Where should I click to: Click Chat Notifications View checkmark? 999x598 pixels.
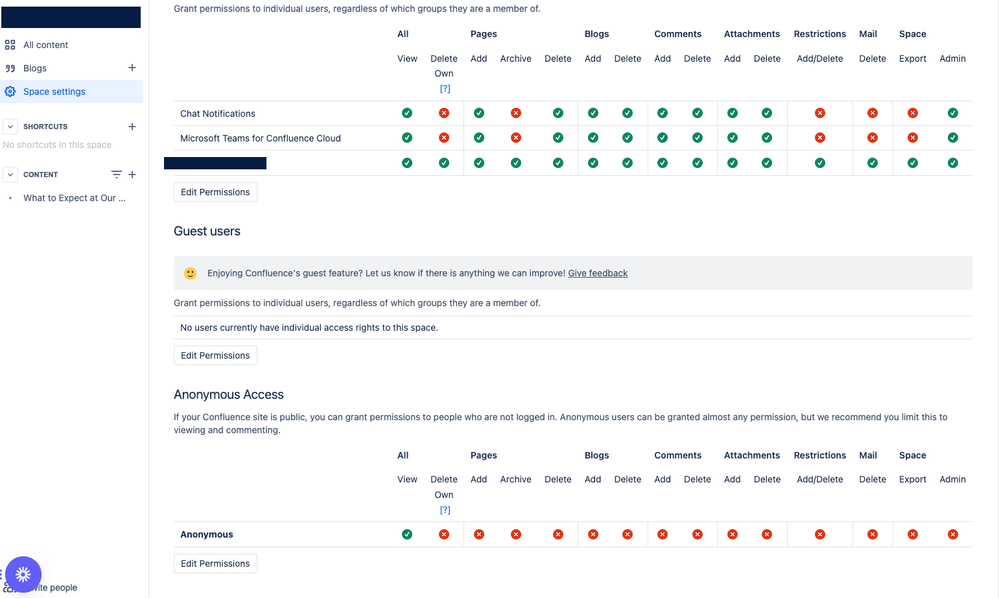(407, 113)
